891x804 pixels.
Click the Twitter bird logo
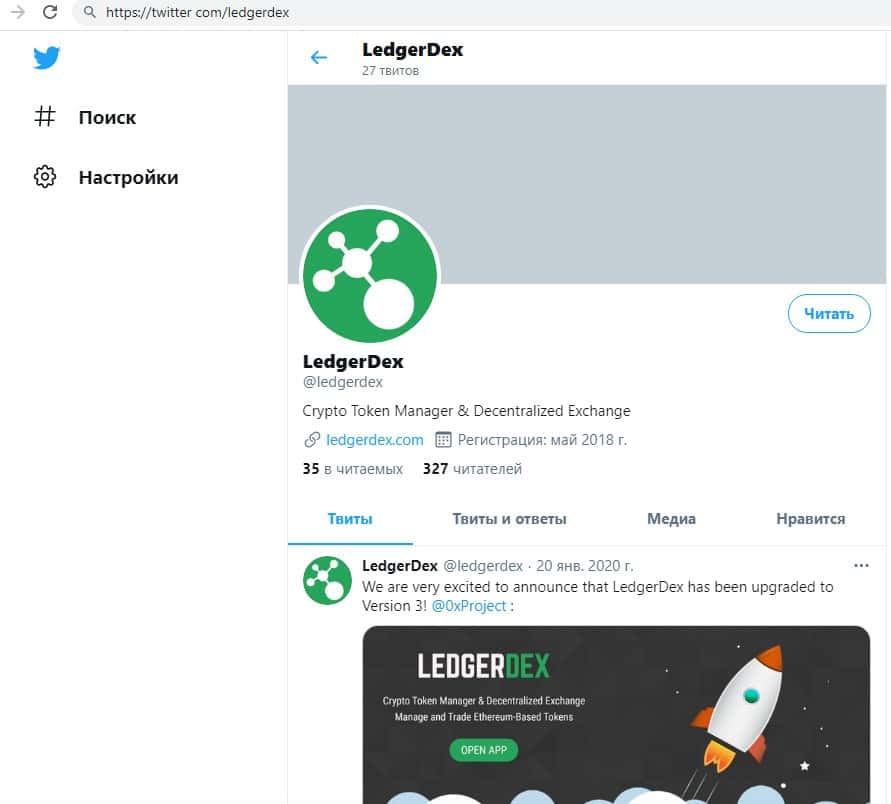pyautogui.click(x=46, y=57)
